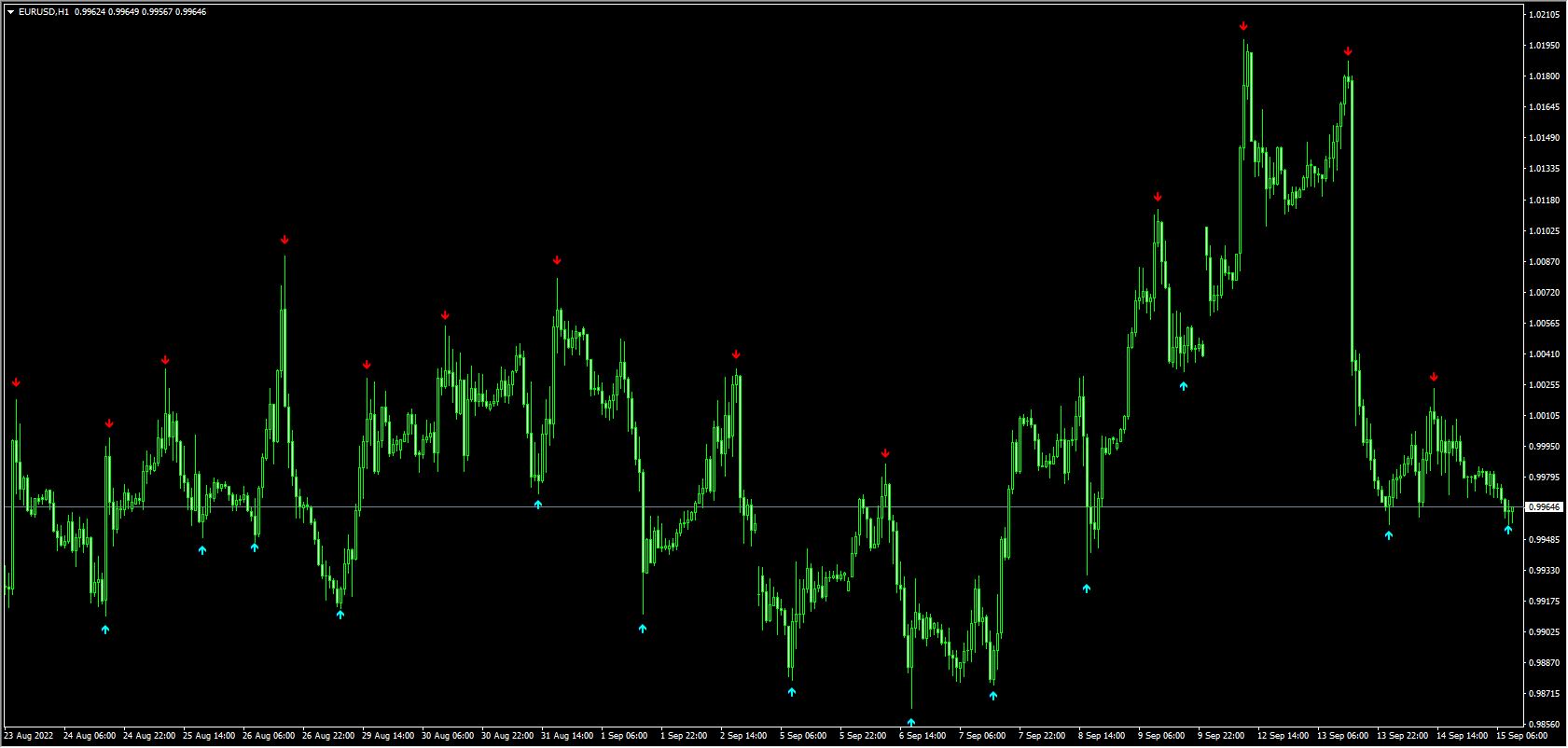Click the 29 Aug 14:00 time label
Screen dimensions: 1568x748
(388, 736)
